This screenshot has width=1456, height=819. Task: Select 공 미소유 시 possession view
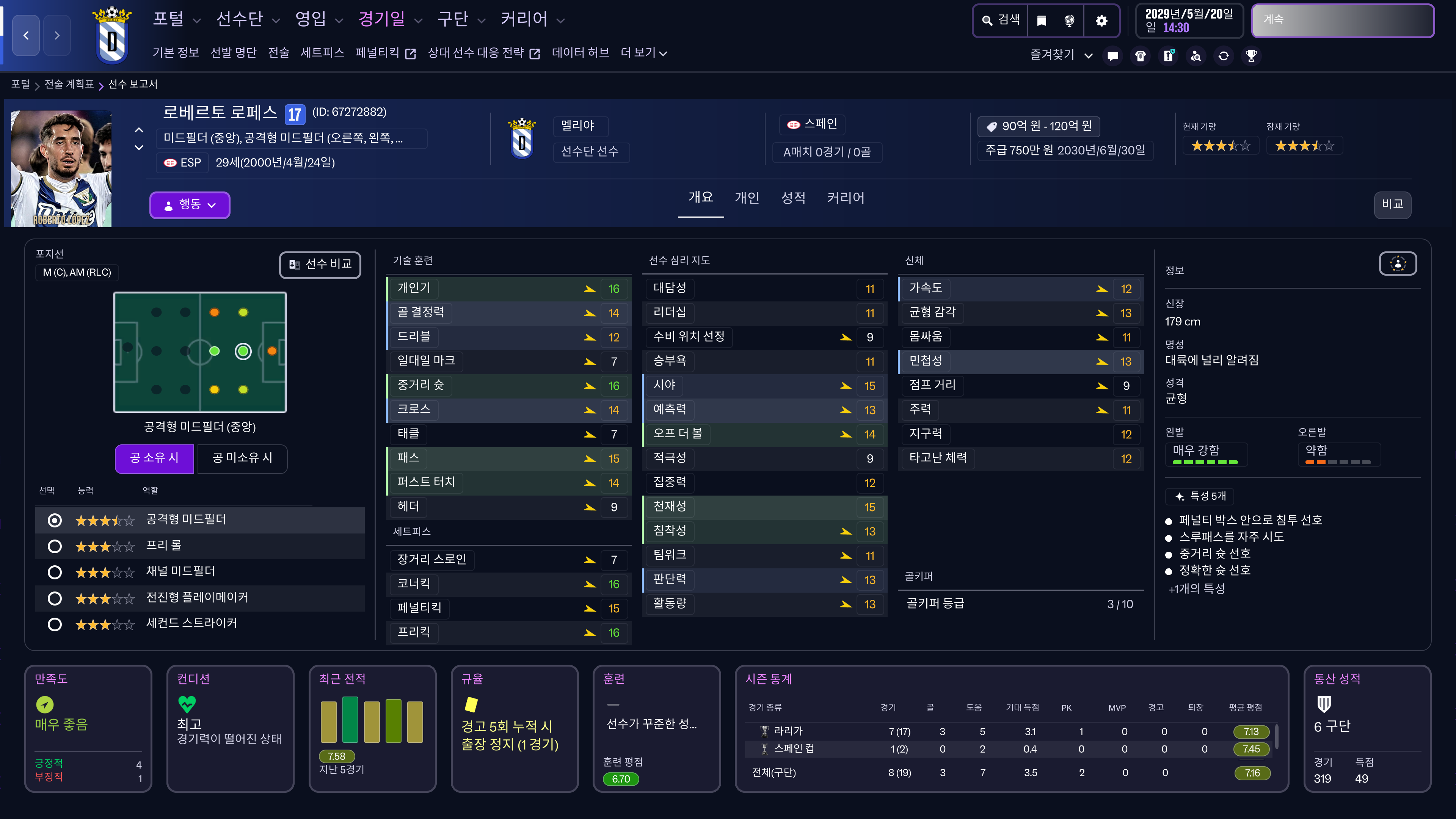[x=242, y=458]
